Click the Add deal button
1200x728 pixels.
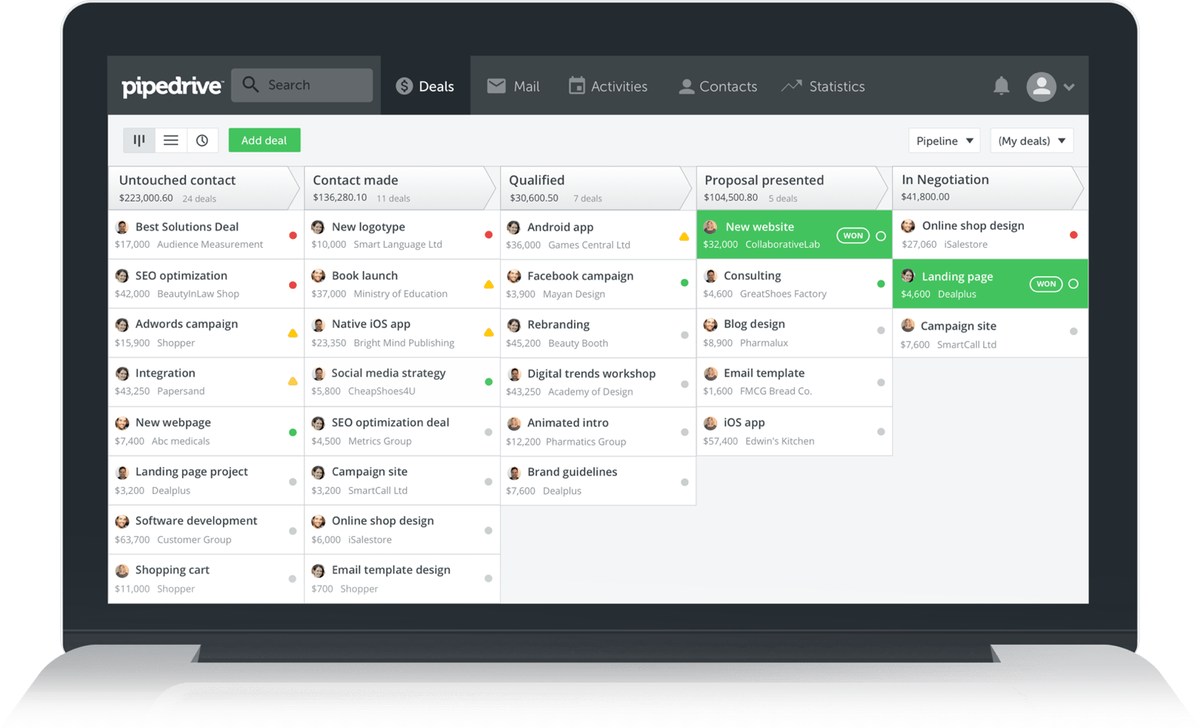coord(264,141)
